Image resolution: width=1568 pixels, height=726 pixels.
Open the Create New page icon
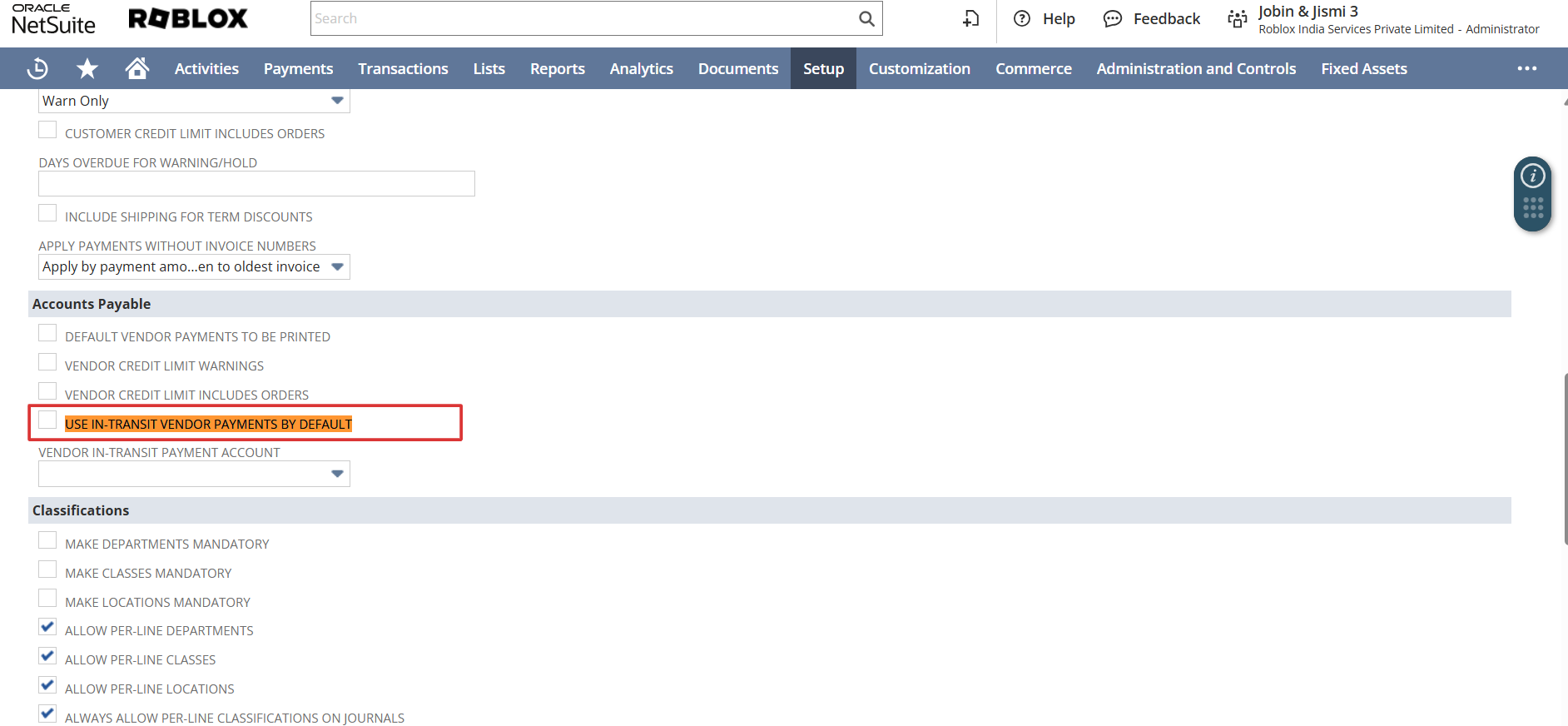[x=970, y=18]
